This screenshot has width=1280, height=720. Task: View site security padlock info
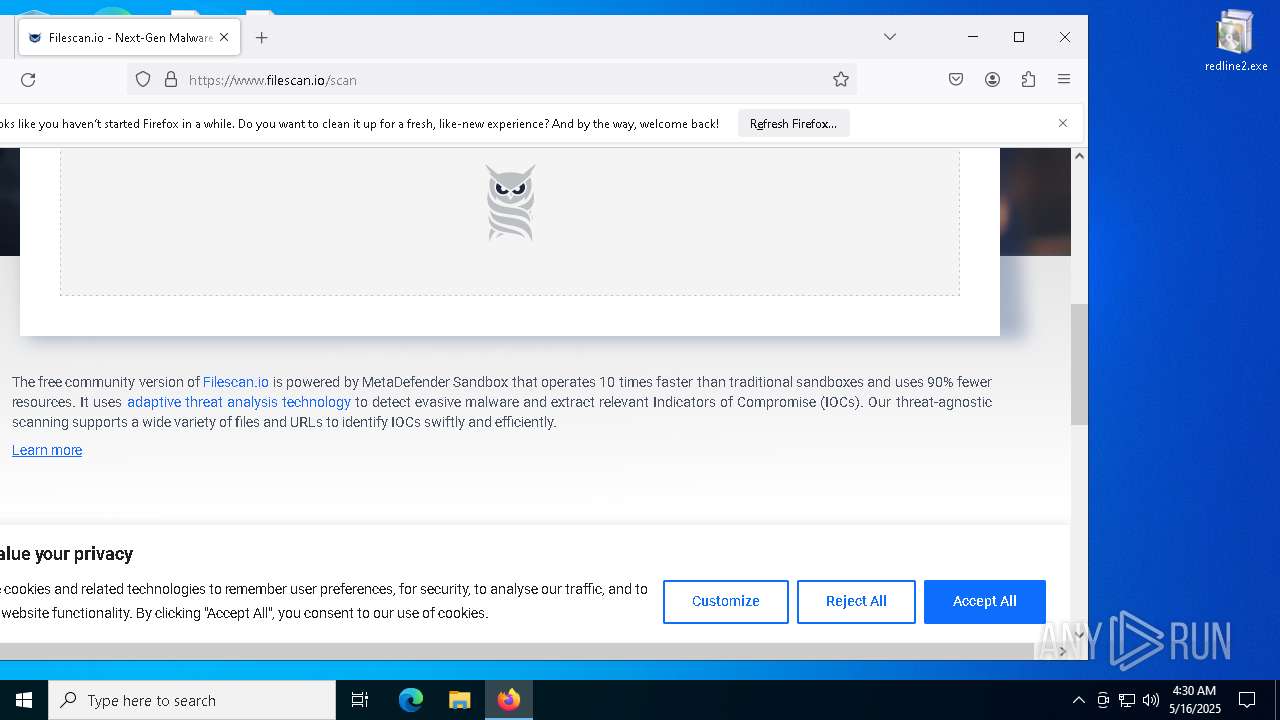click(x=170, y=80)
